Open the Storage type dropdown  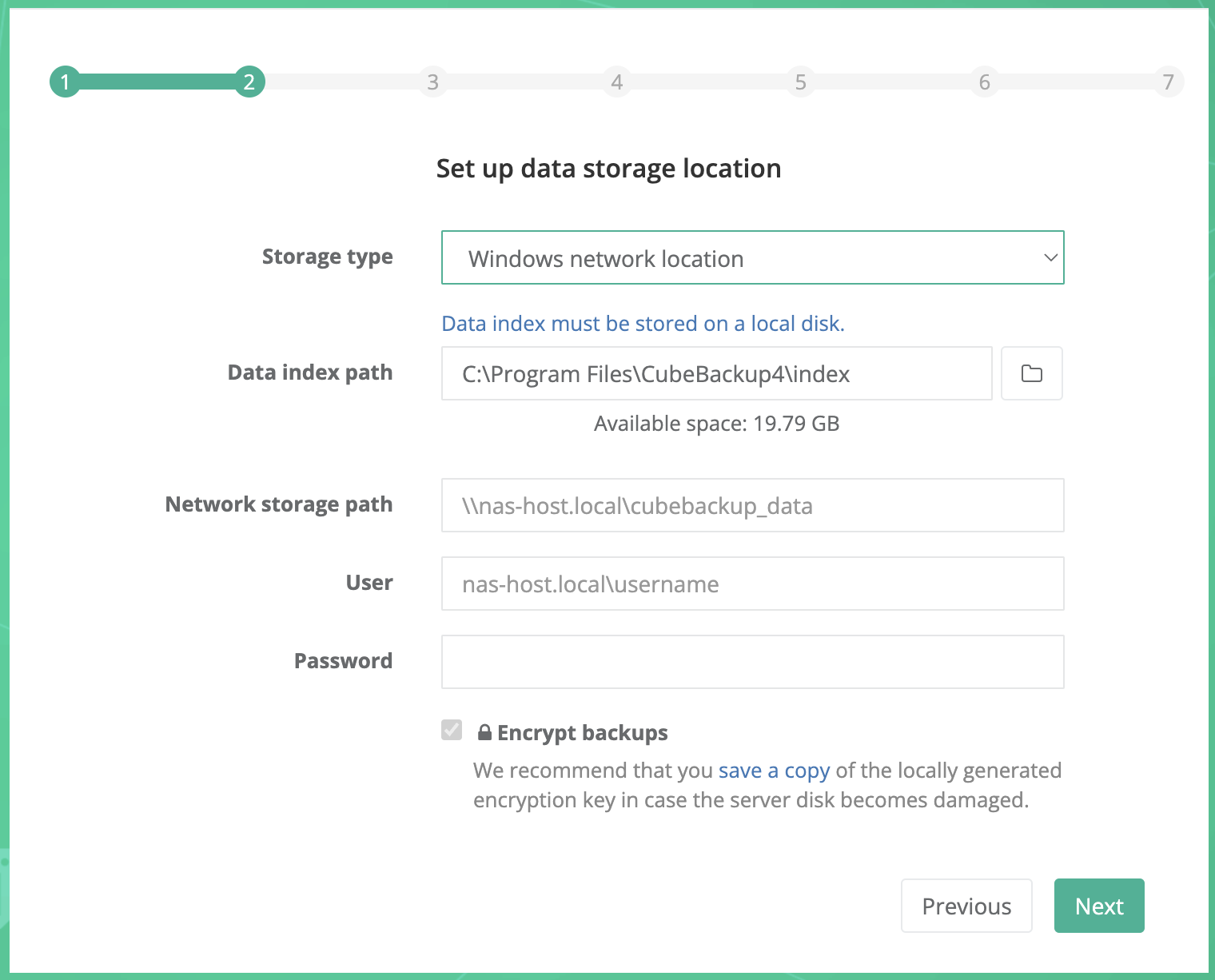(x=752, y=257)
